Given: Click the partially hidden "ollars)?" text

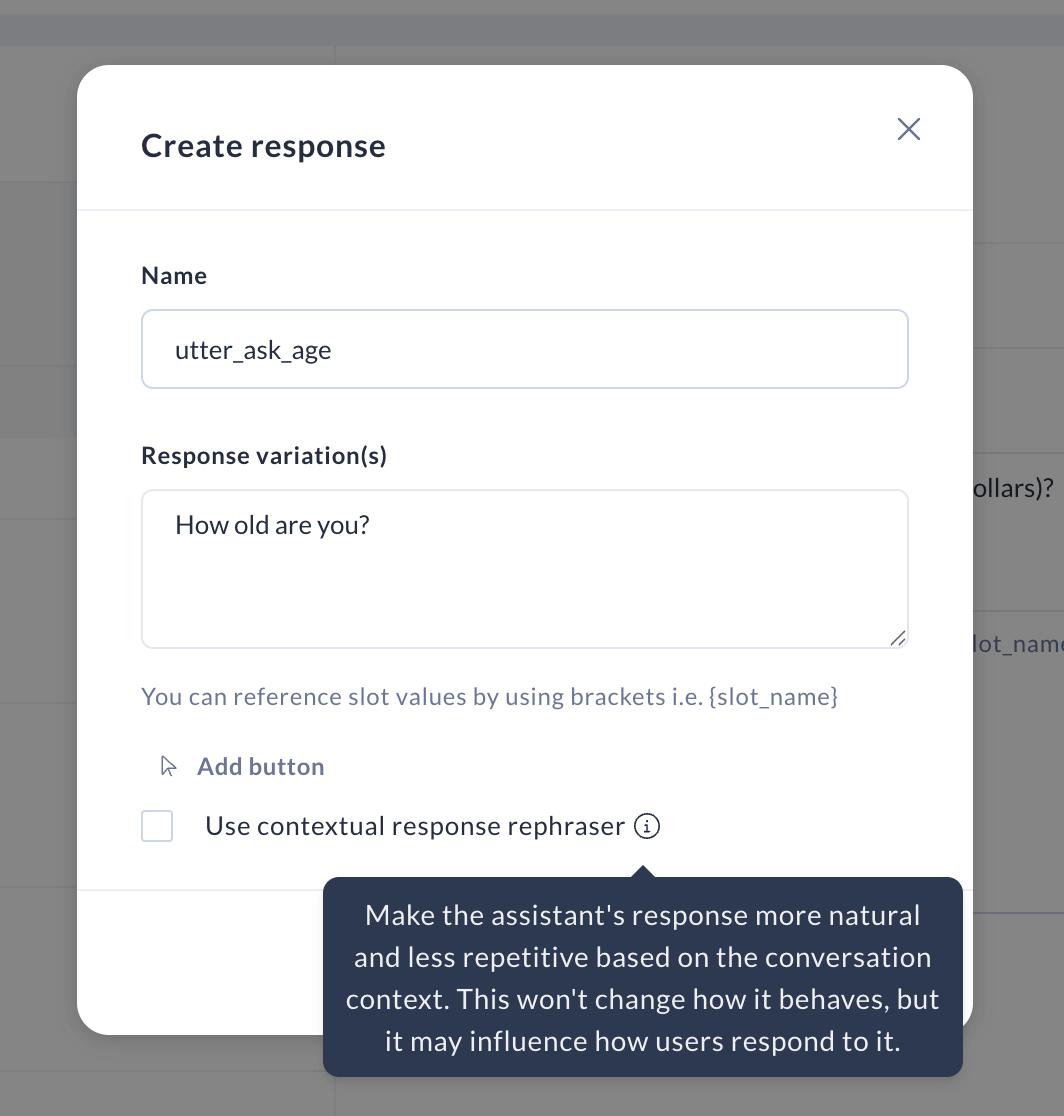Looking at the screenshot, I should (x=1013, y=488).
